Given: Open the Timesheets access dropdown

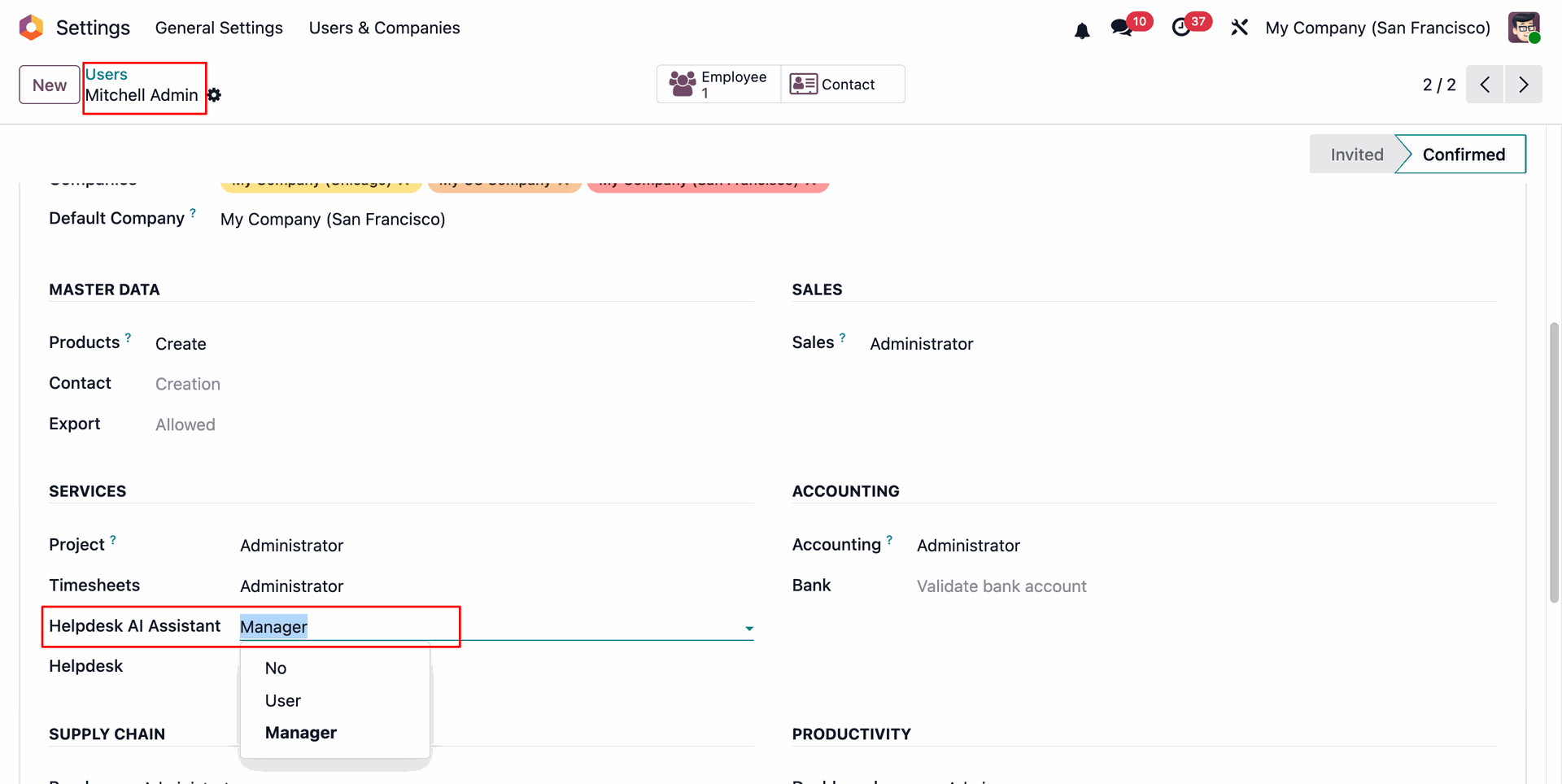Looking at the screenshot, I should pos(292,586).
